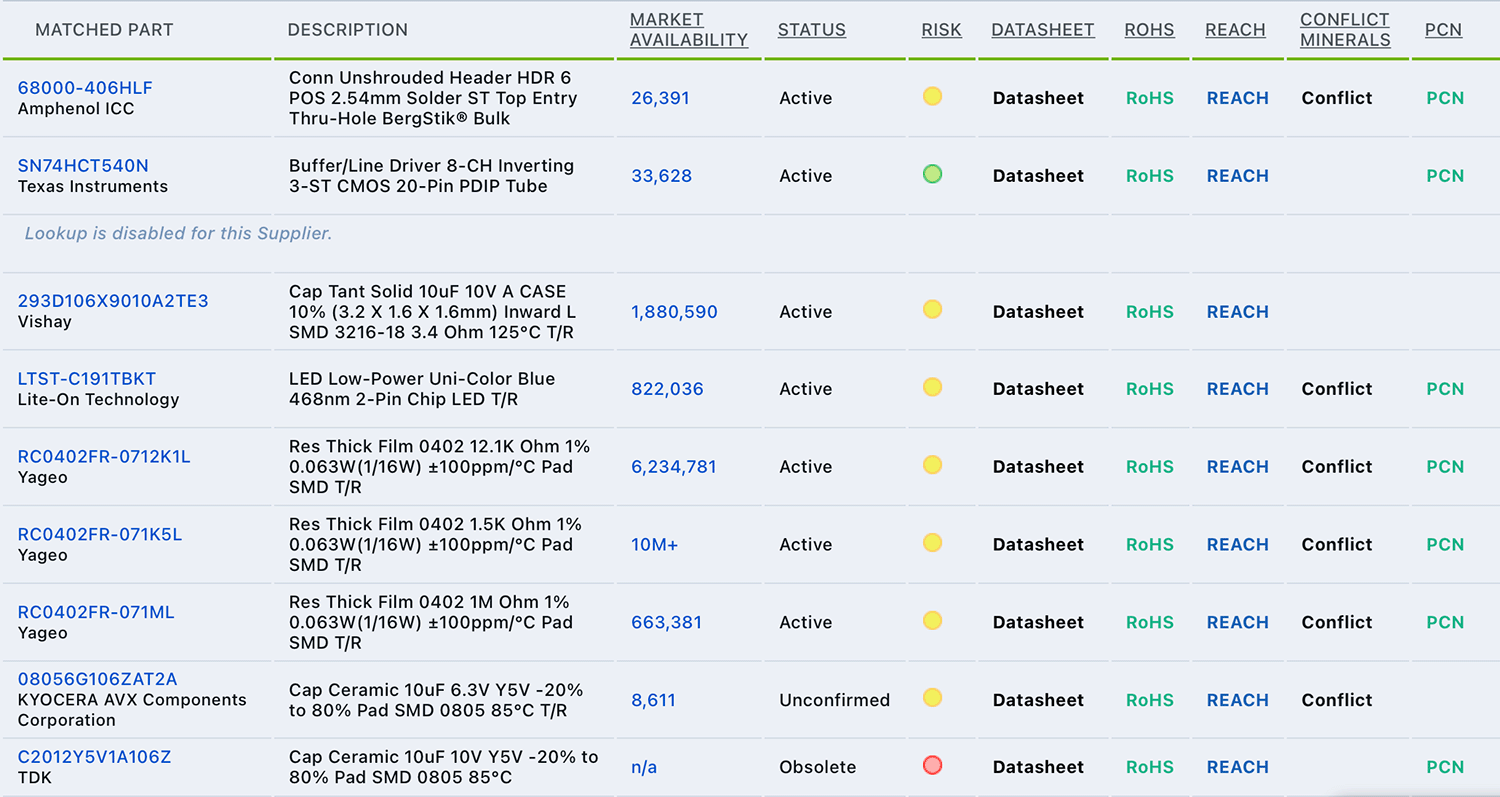Click the Unconfirmed status for 08056G106ZAT2A

point(834,700)
